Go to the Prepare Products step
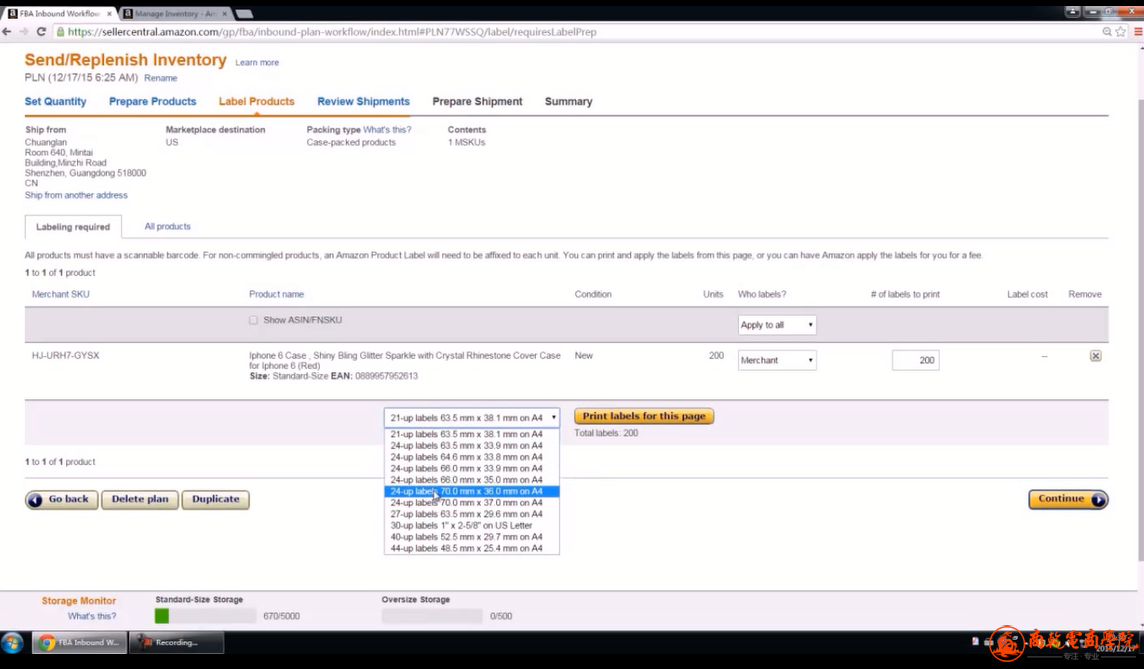Viewport: 1144px width, 669px height. point(152,102)
